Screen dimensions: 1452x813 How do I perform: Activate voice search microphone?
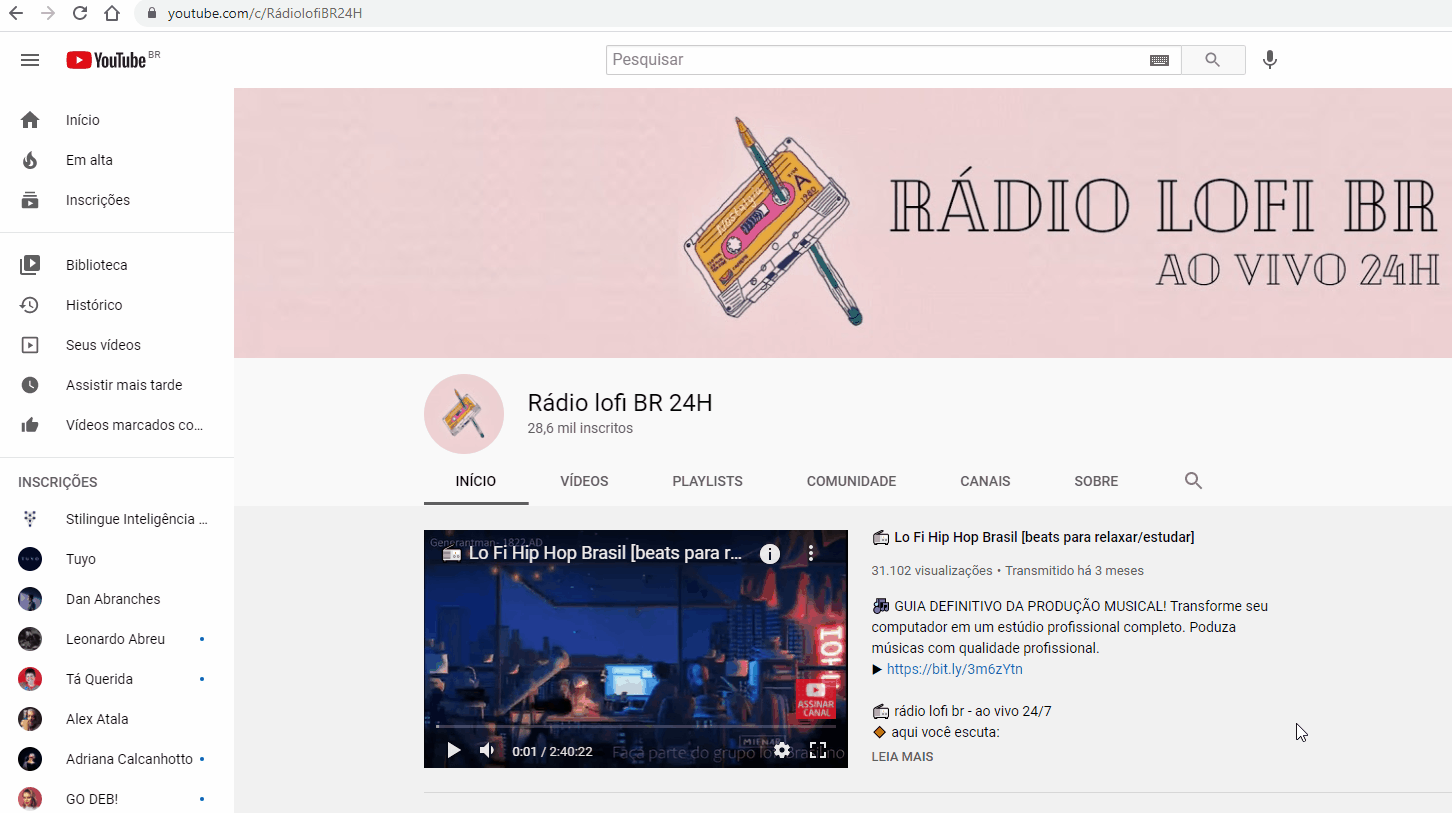click(x=1269, y=60)
